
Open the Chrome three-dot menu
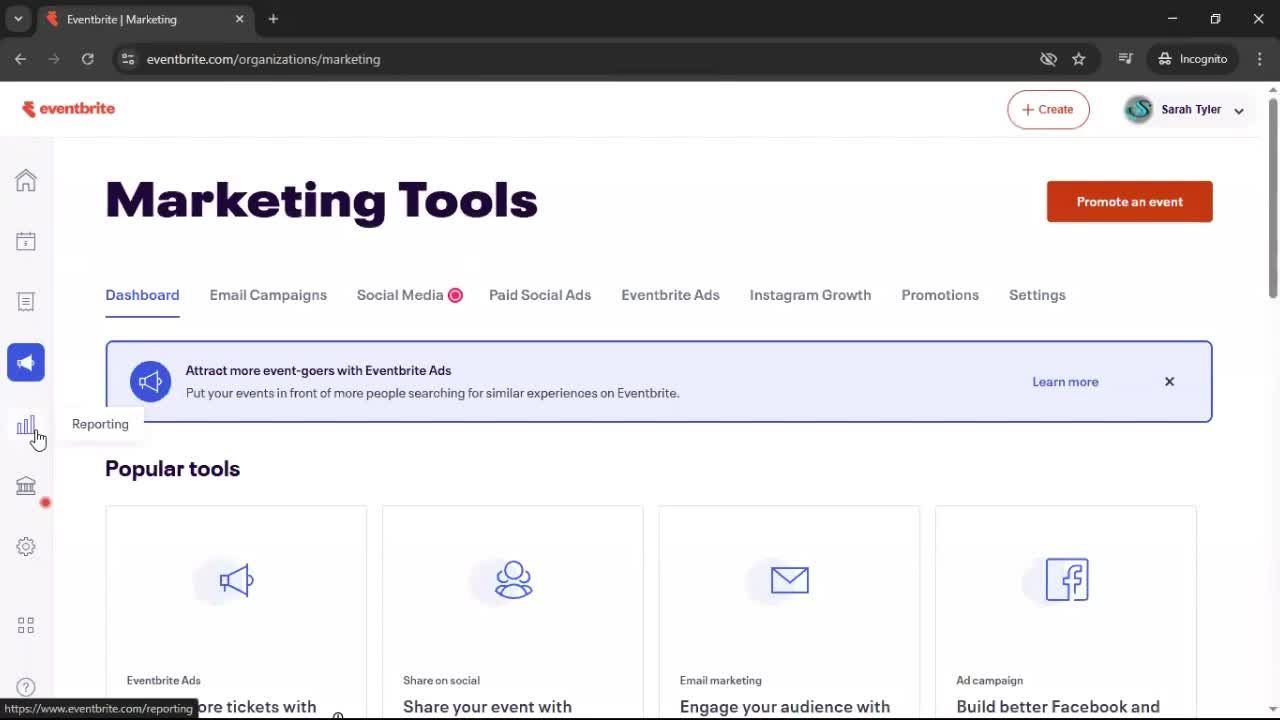pos(1259,59)
